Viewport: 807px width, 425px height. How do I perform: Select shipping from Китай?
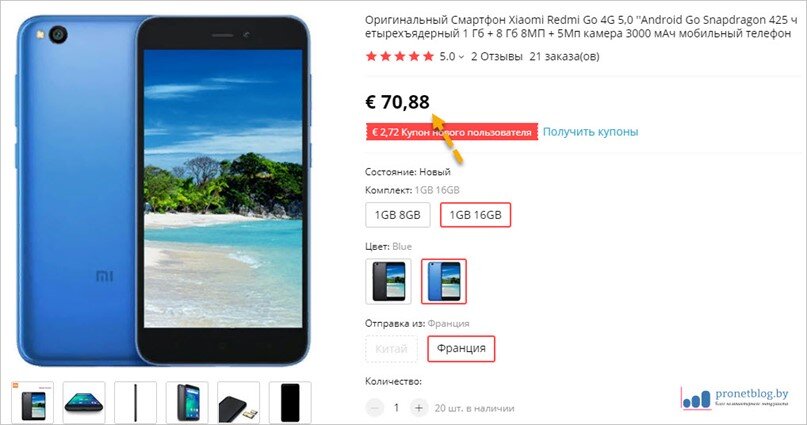(391, 349)
